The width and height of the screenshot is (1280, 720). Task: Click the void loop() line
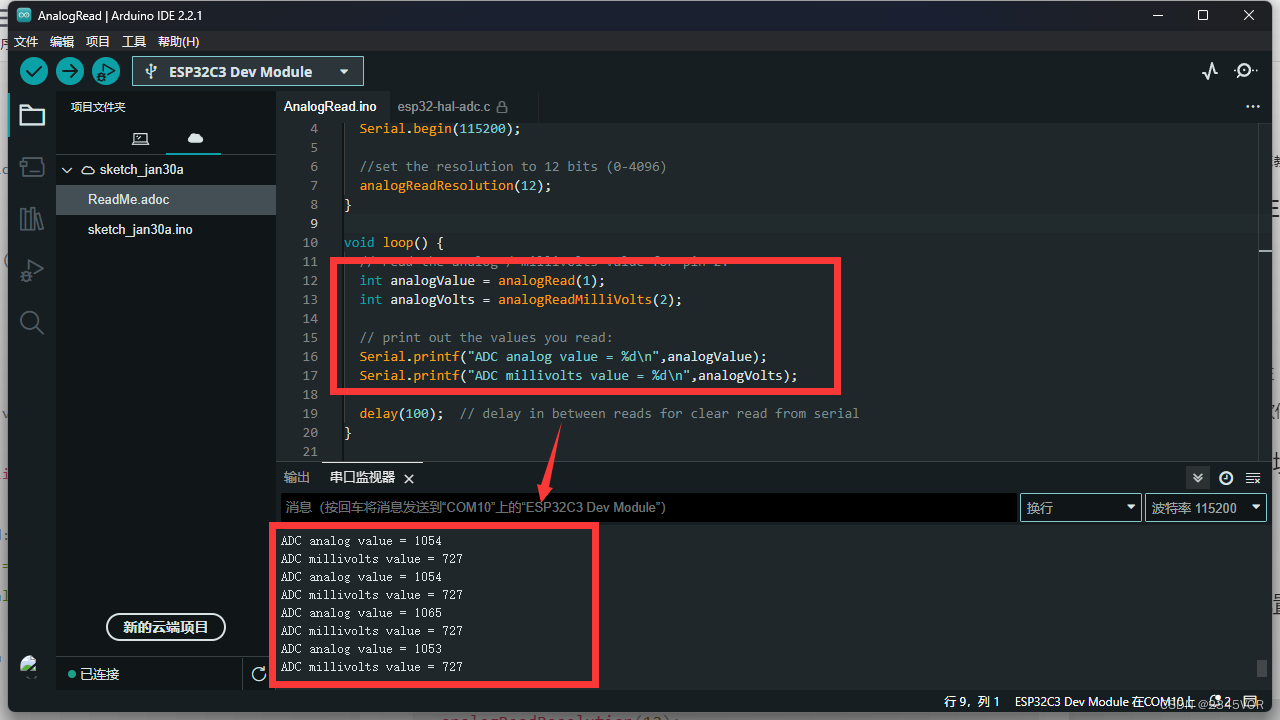pos(393,243)
